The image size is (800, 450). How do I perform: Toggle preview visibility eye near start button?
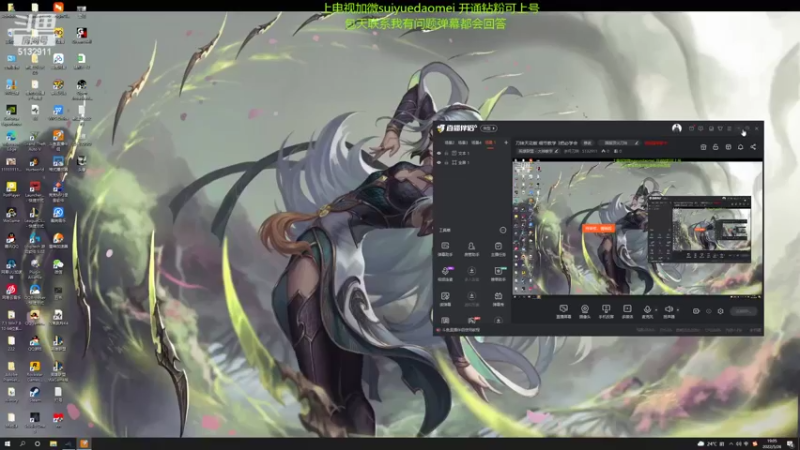pos(696,311)
